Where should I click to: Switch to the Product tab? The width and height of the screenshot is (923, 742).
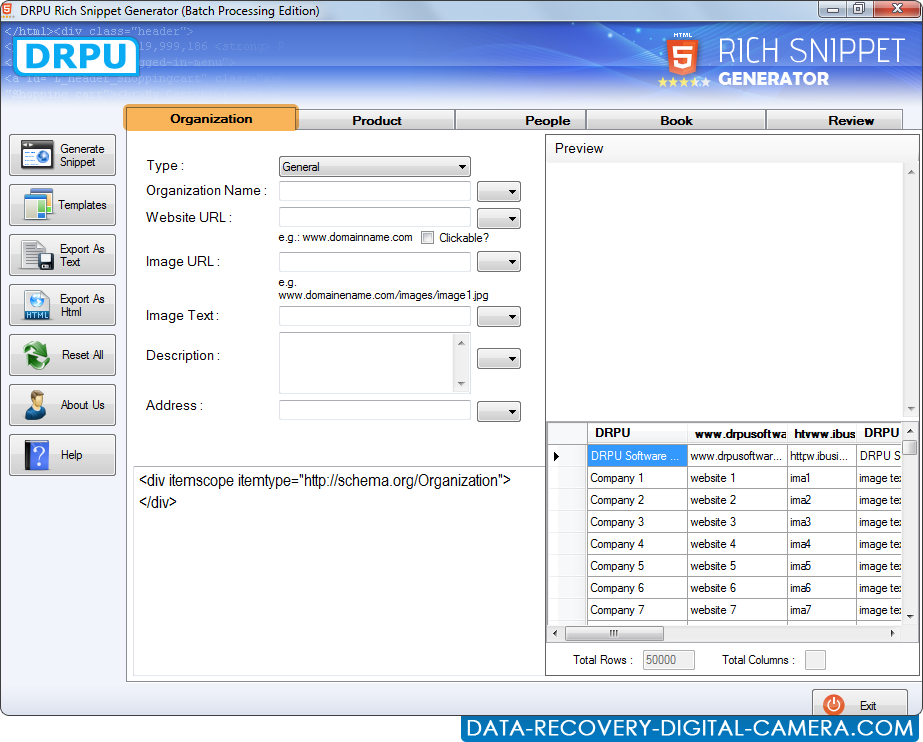click(377, 120)
